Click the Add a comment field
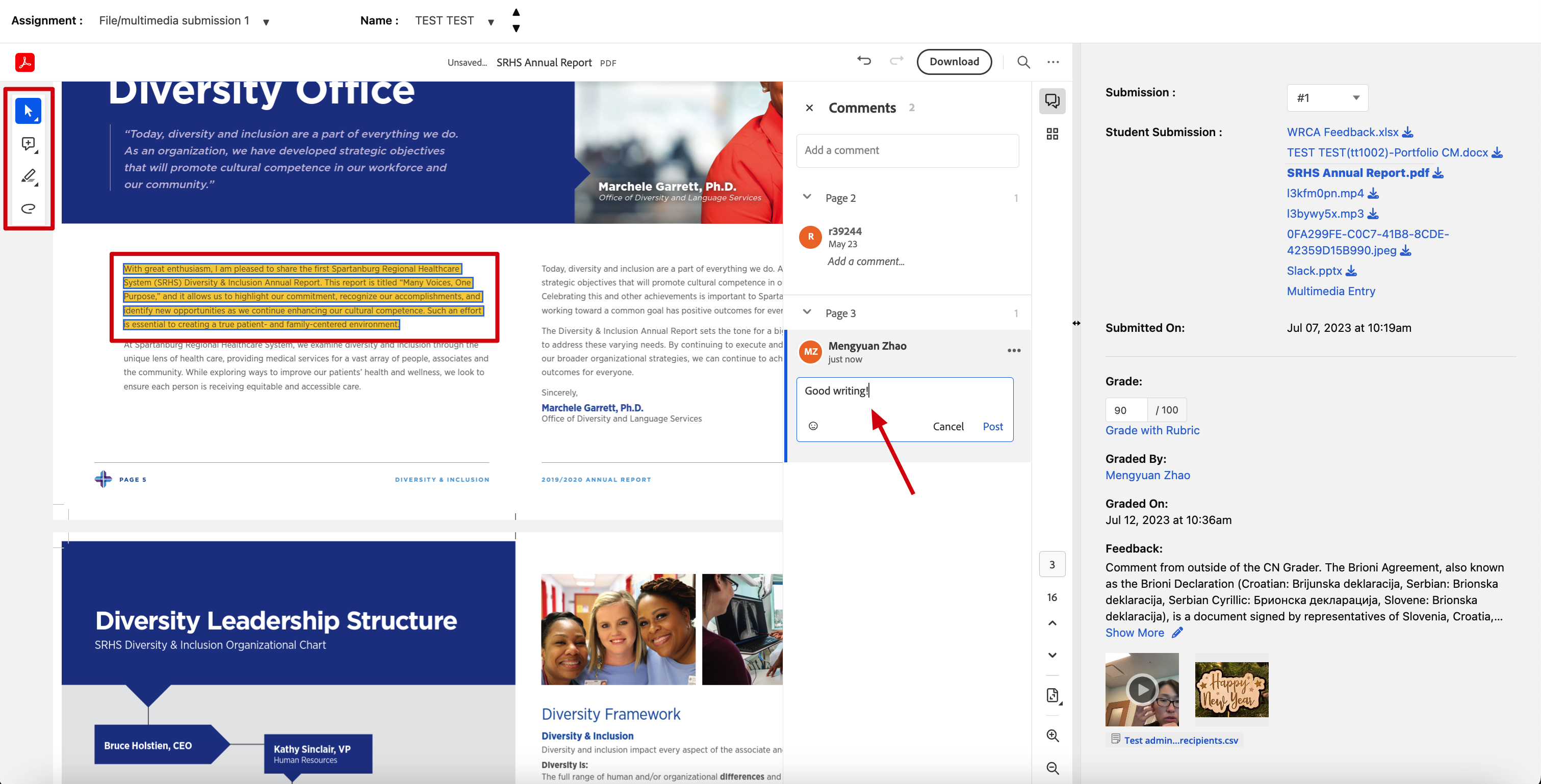Image resolution: width=1541 pixels, height=784 pixels. point(908,151)
